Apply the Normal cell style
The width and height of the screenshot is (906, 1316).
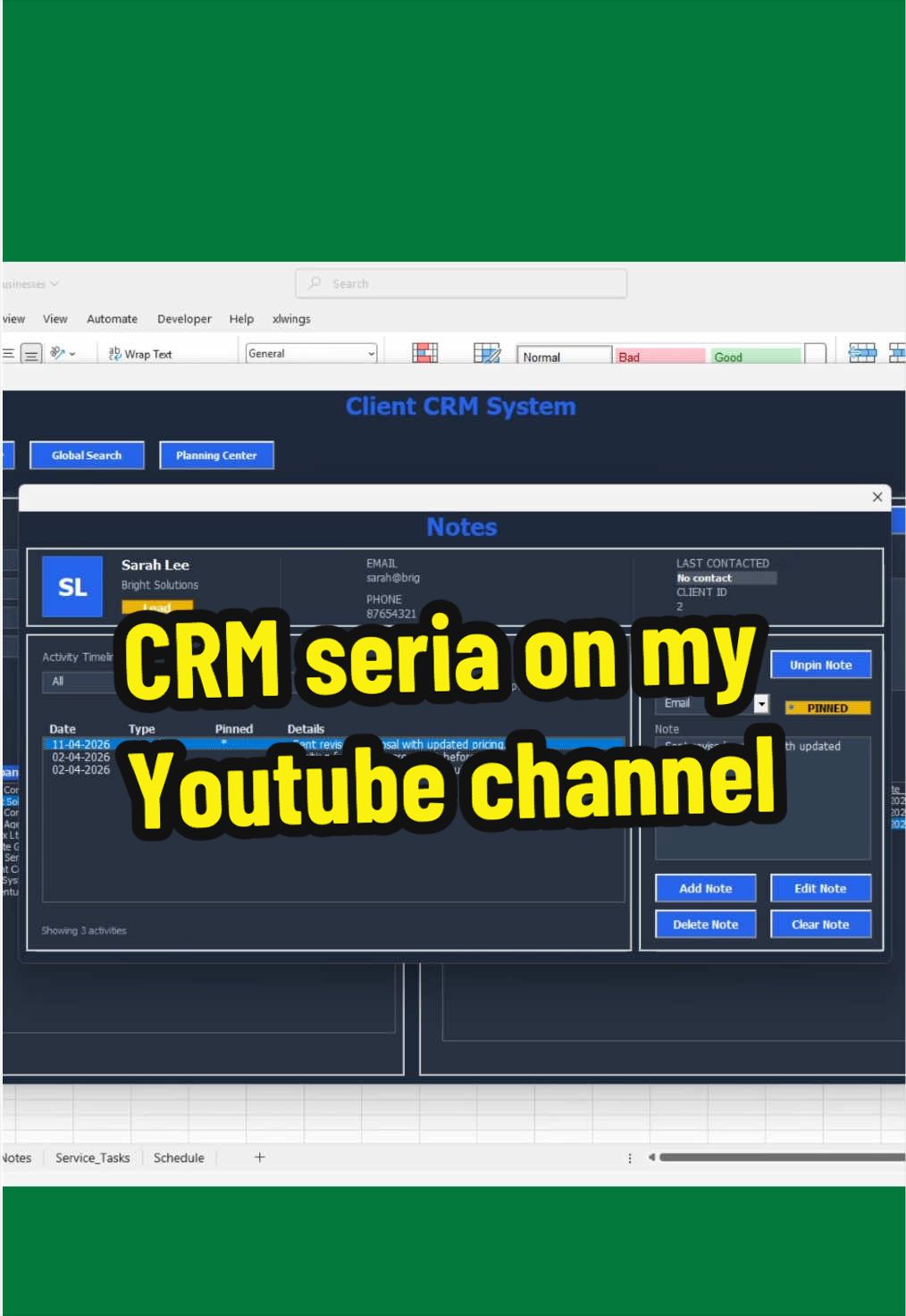565,356
